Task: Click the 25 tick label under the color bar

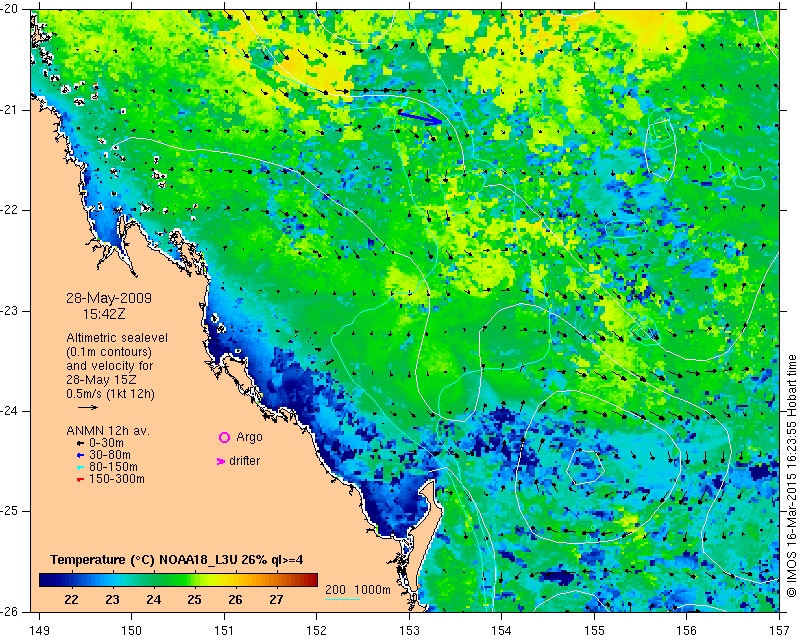Action: [x=194, y=600]
